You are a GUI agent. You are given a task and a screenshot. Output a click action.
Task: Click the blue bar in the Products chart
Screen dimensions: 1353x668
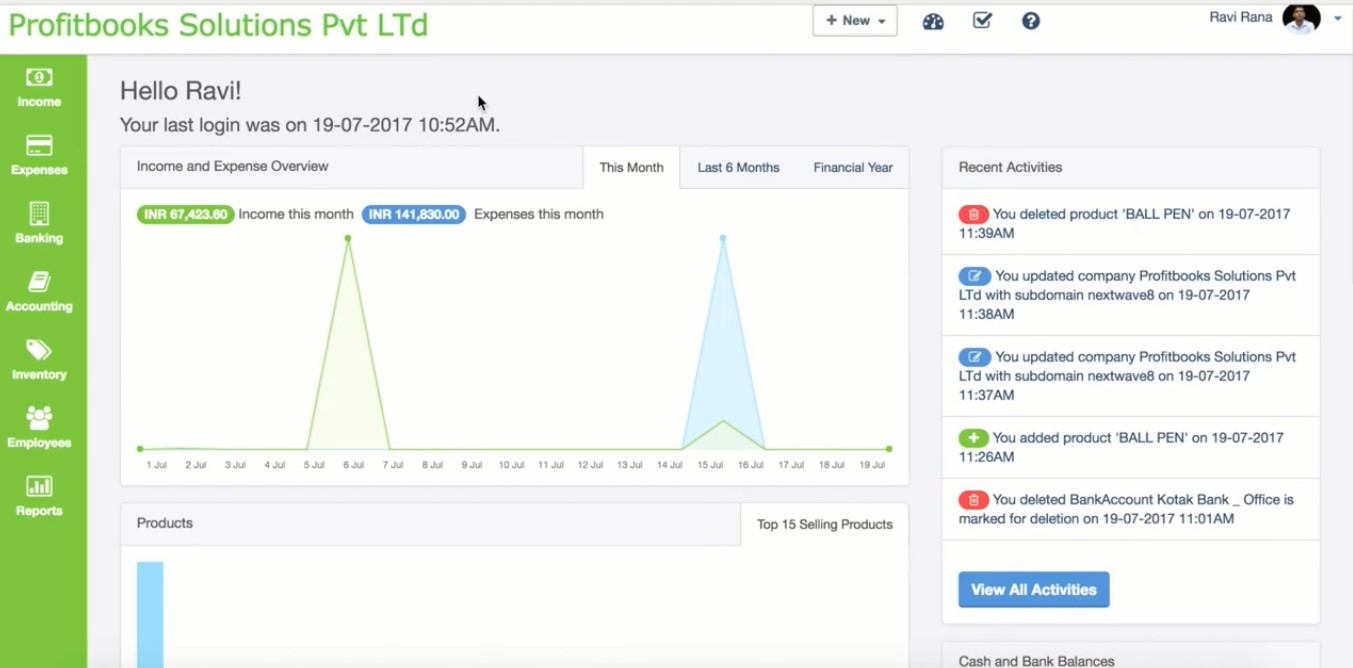150,614
